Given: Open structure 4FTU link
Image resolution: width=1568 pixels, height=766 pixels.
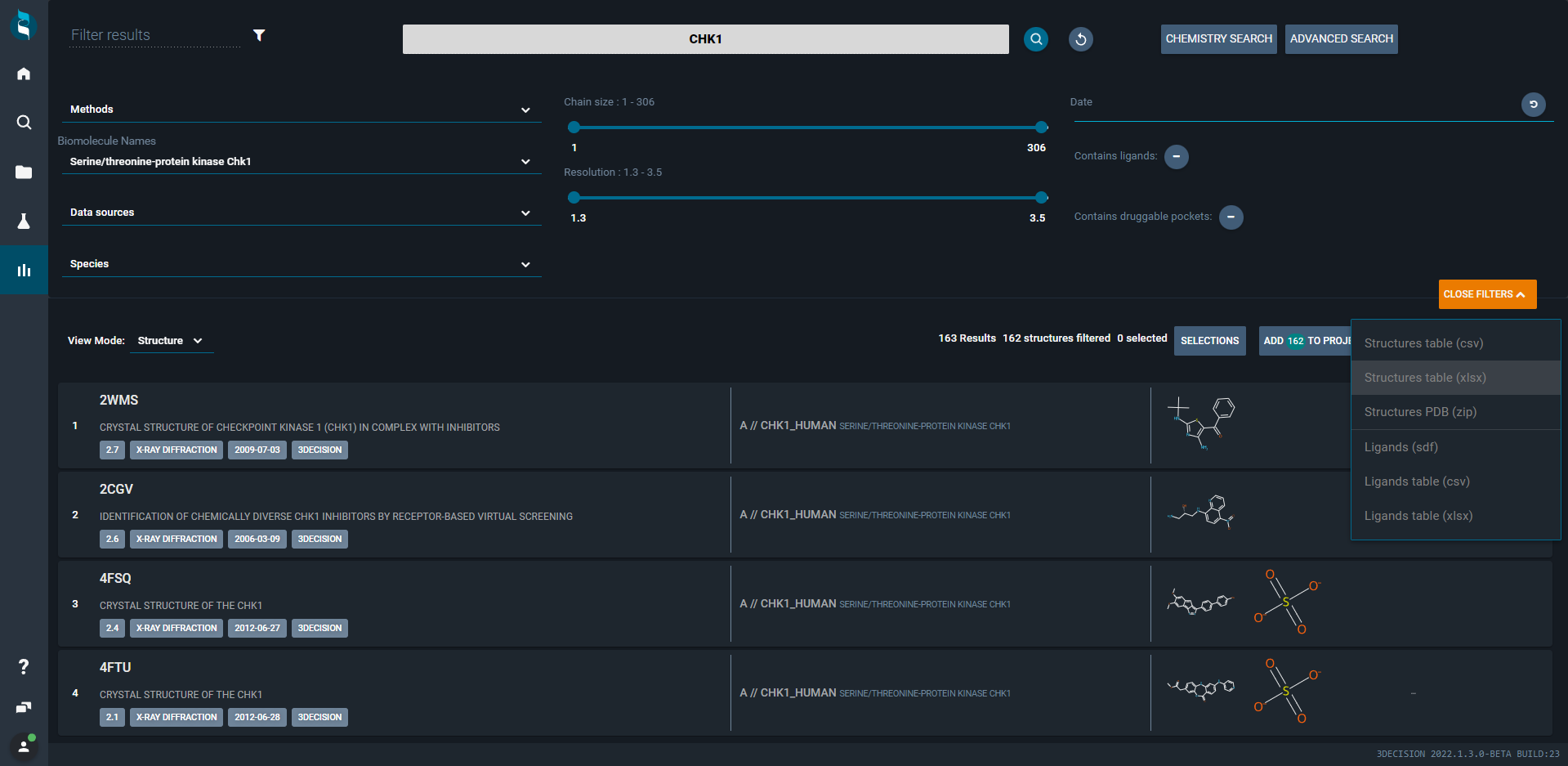Looking at the screenshot, I should tap(115, 668).
